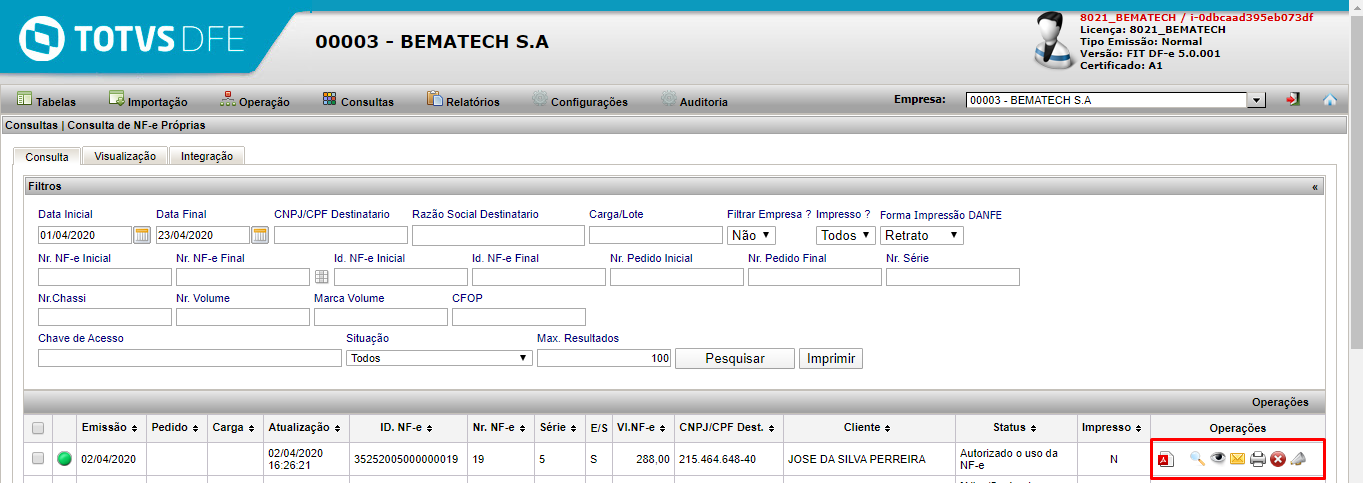Go to the home page via the house icon
1363x483 pixels.
[x=1330, y=100]
